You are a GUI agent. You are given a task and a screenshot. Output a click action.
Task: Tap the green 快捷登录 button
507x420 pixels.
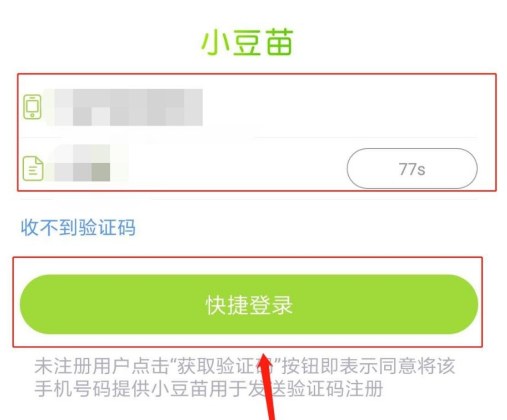point(249,304)
